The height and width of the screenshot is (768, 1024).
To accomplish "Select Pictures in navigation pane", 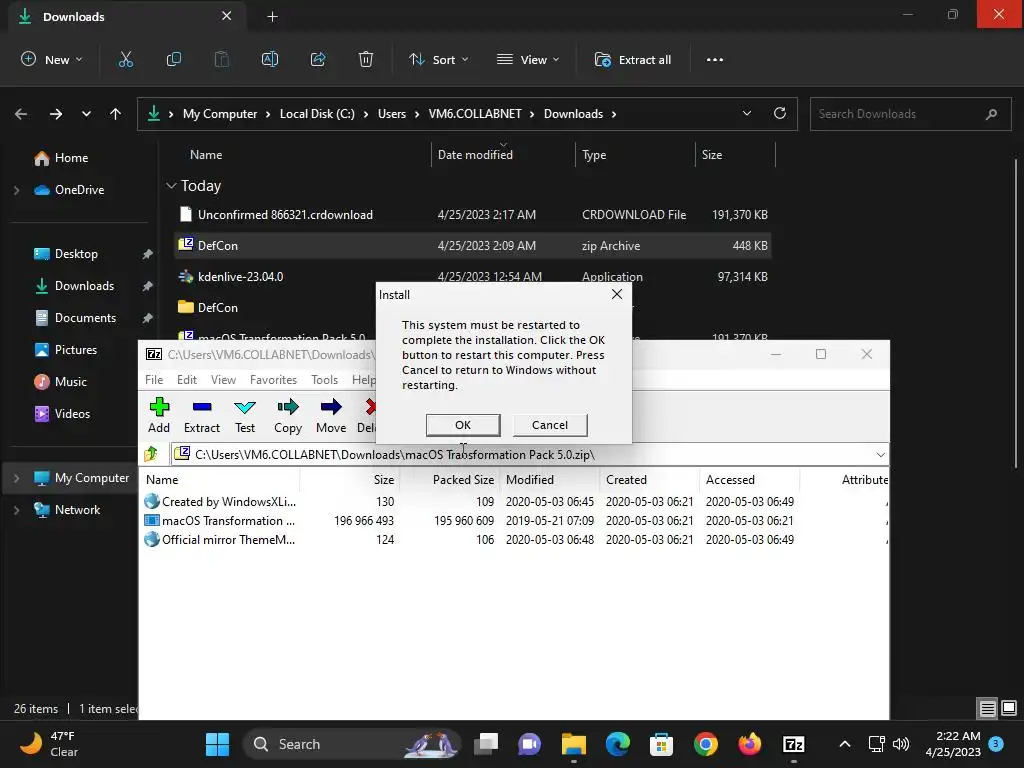I will click(76, 350).
